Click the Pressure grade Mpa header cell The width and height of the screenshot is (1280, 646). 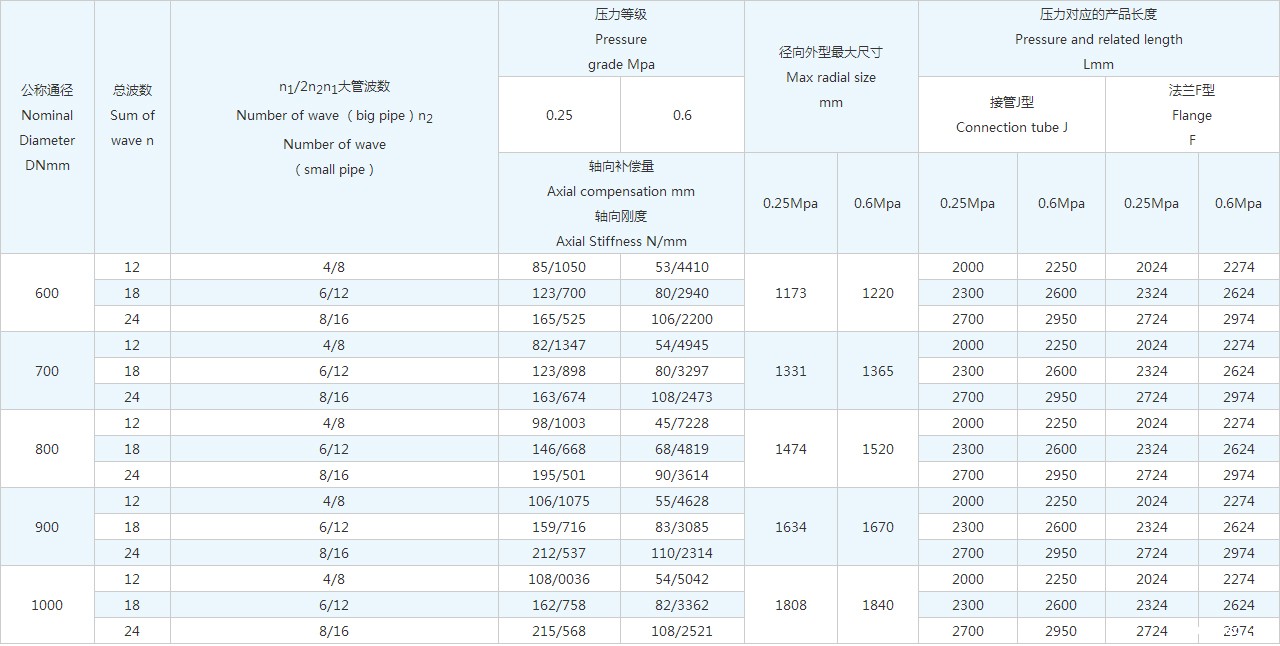click(x=620, y=40)
